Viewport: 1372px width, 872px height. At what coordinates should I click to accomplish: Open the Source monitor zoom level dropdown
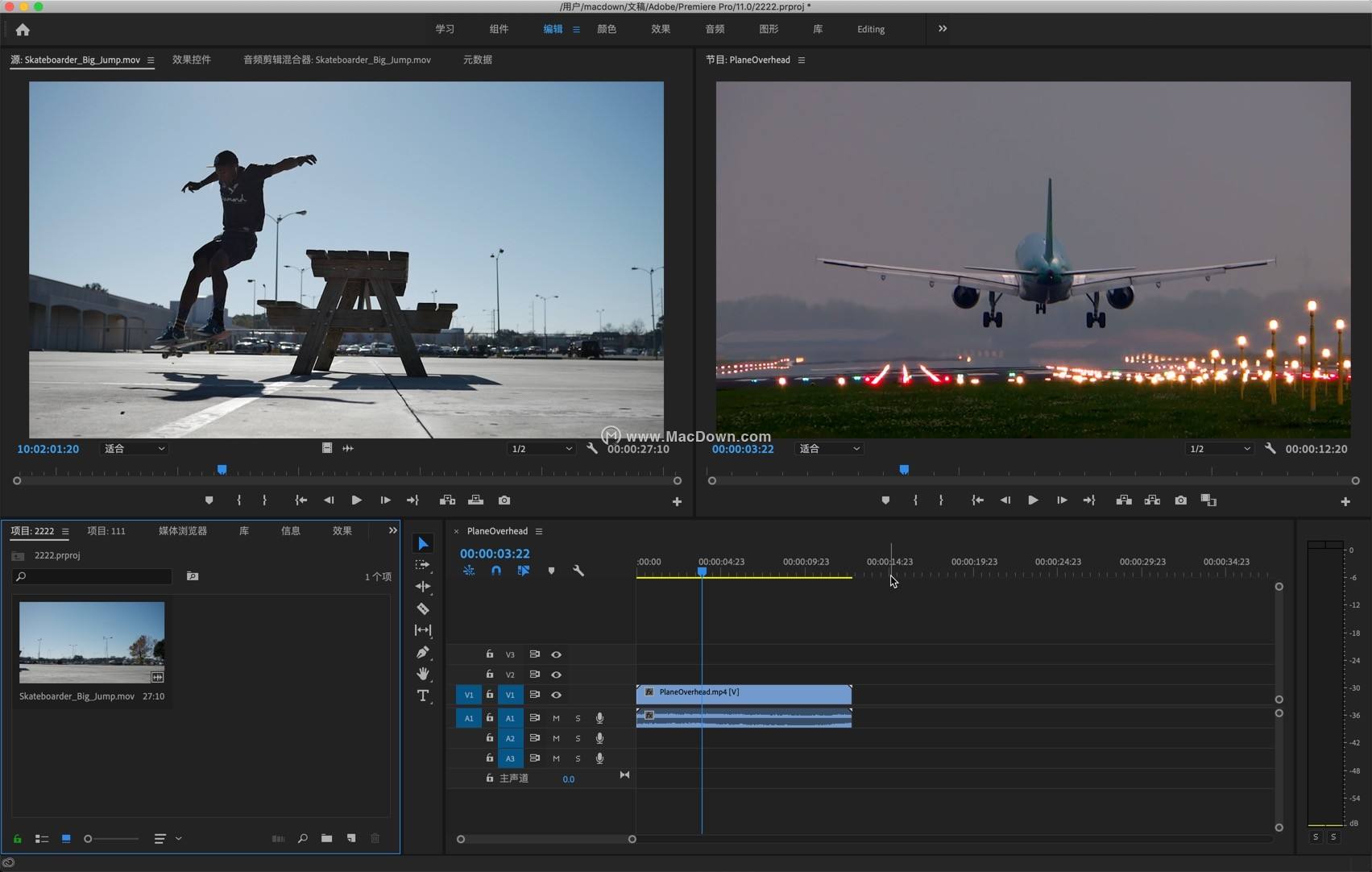click(134, 449)
